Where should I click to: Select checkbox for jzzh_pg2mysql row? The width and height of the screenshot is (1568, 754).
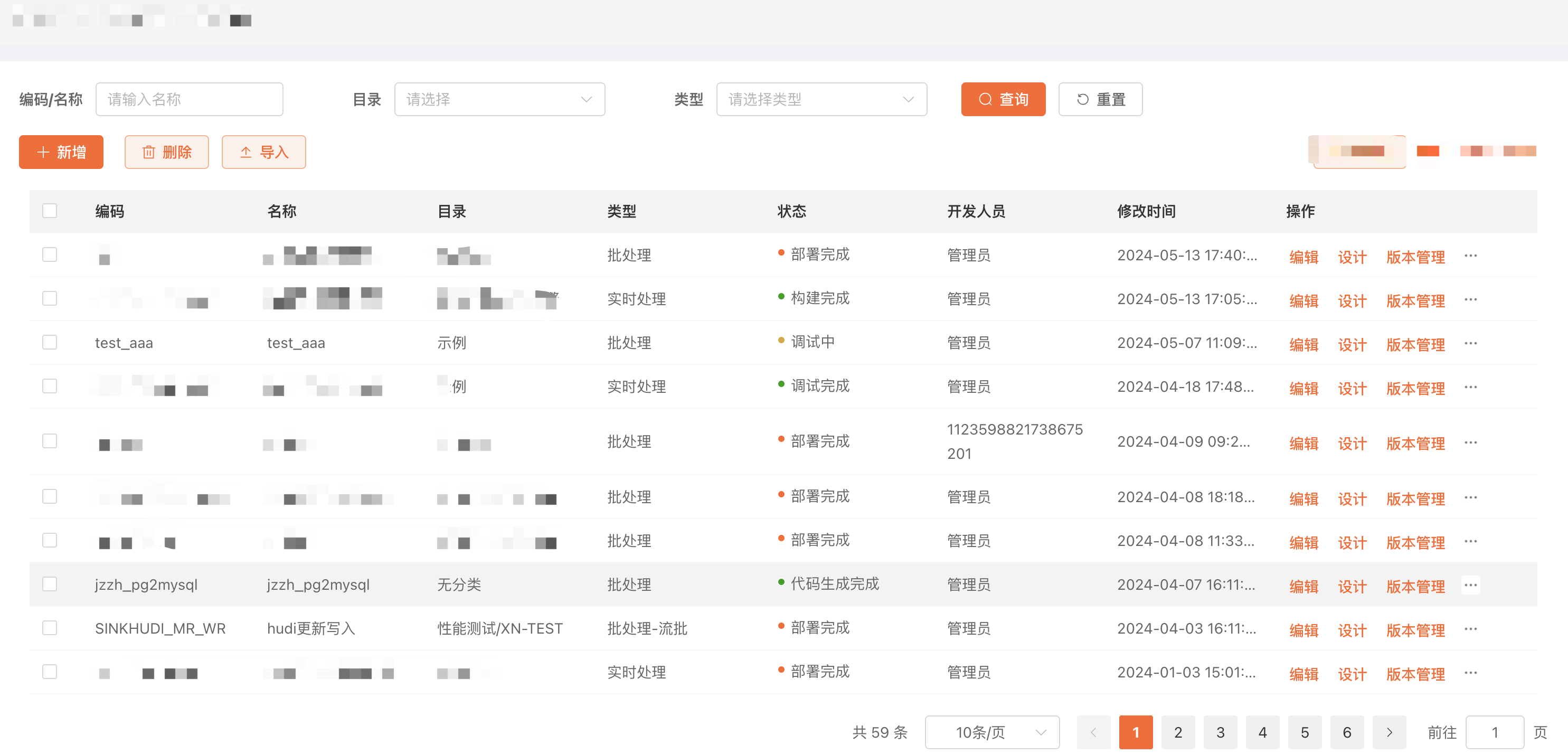[50, 583]
